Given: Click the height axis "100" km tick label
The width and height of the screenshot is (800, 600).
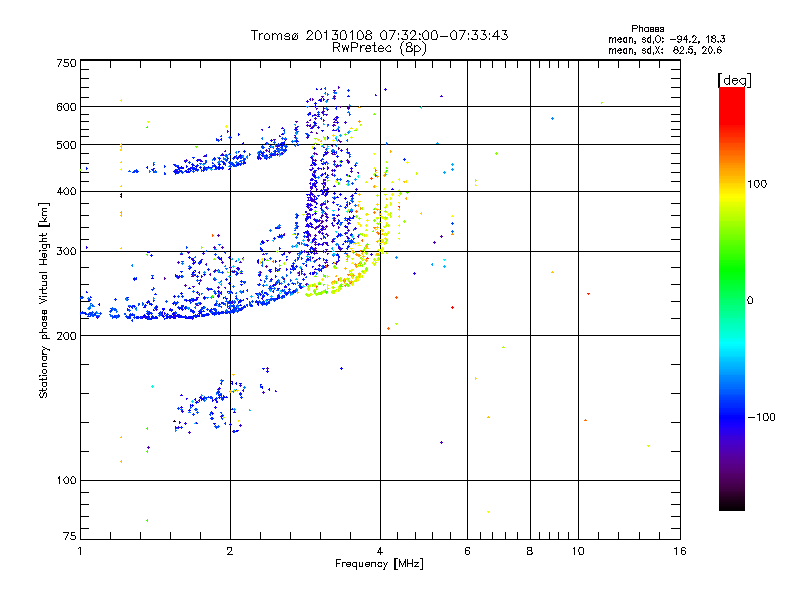Looking at the screenshot, I should (66, 480).
